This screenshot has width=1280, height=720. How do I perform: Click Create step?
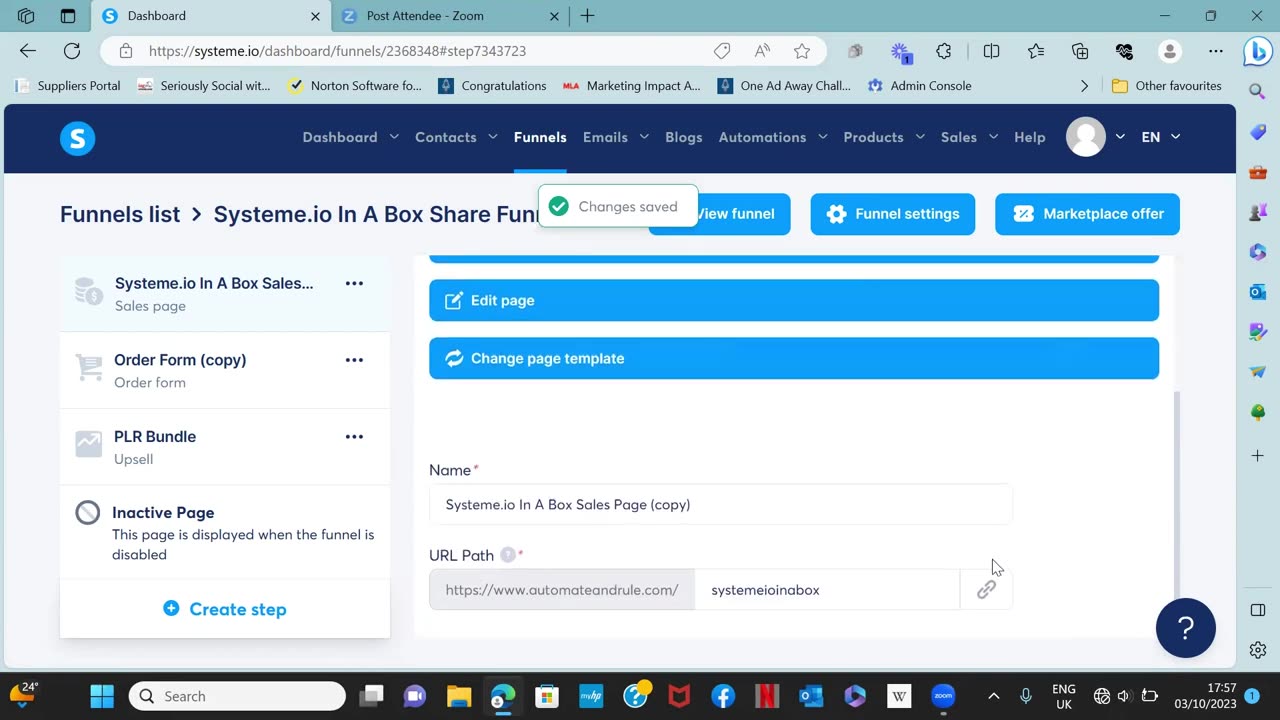click(x=225, y=609)
